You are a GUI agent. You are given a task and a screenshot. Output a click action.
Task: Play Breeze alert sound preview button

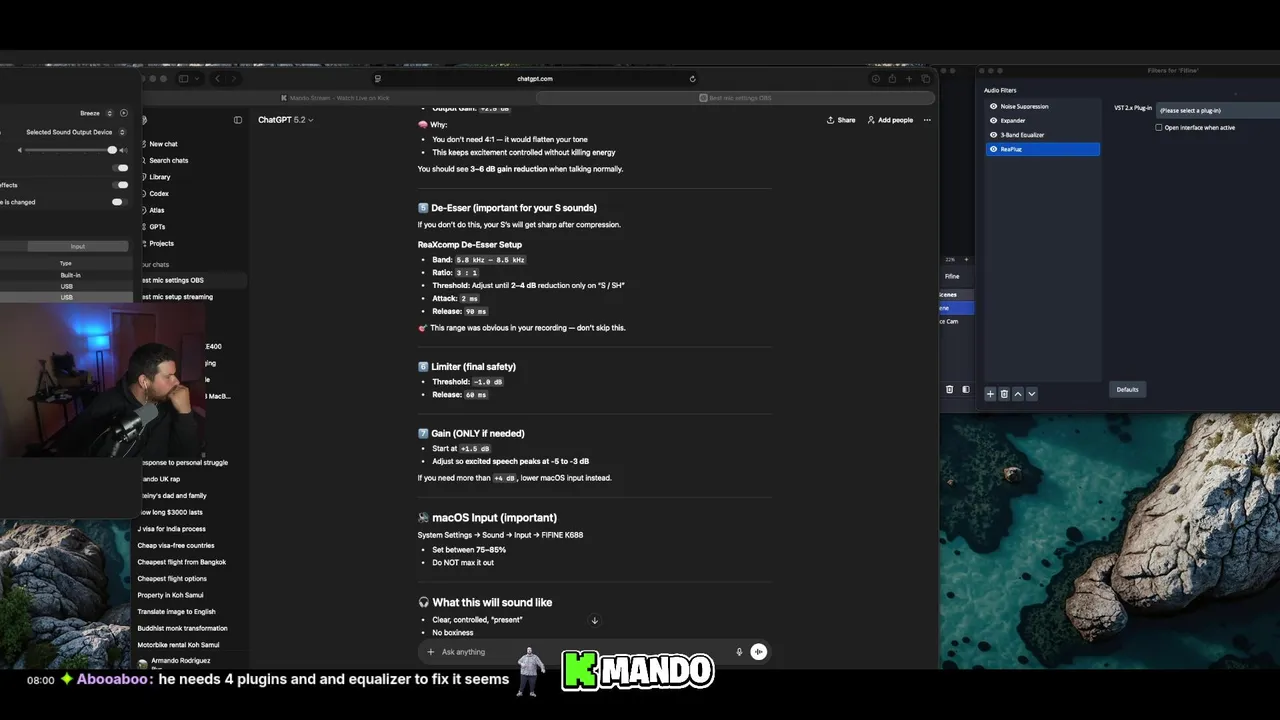[124, 113]
